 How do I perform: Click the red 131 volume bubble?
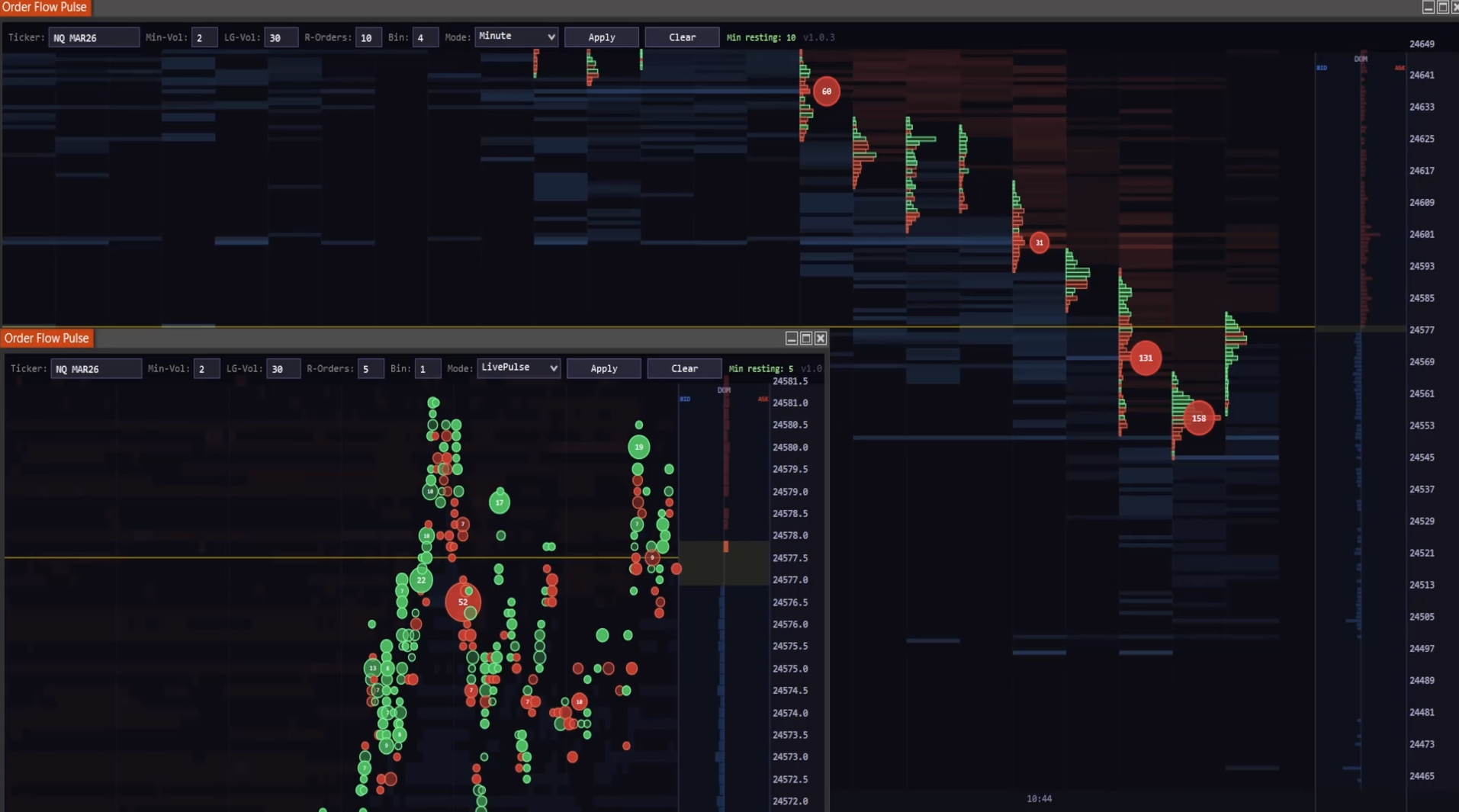pyautogui.click(x=1145, y=358)
